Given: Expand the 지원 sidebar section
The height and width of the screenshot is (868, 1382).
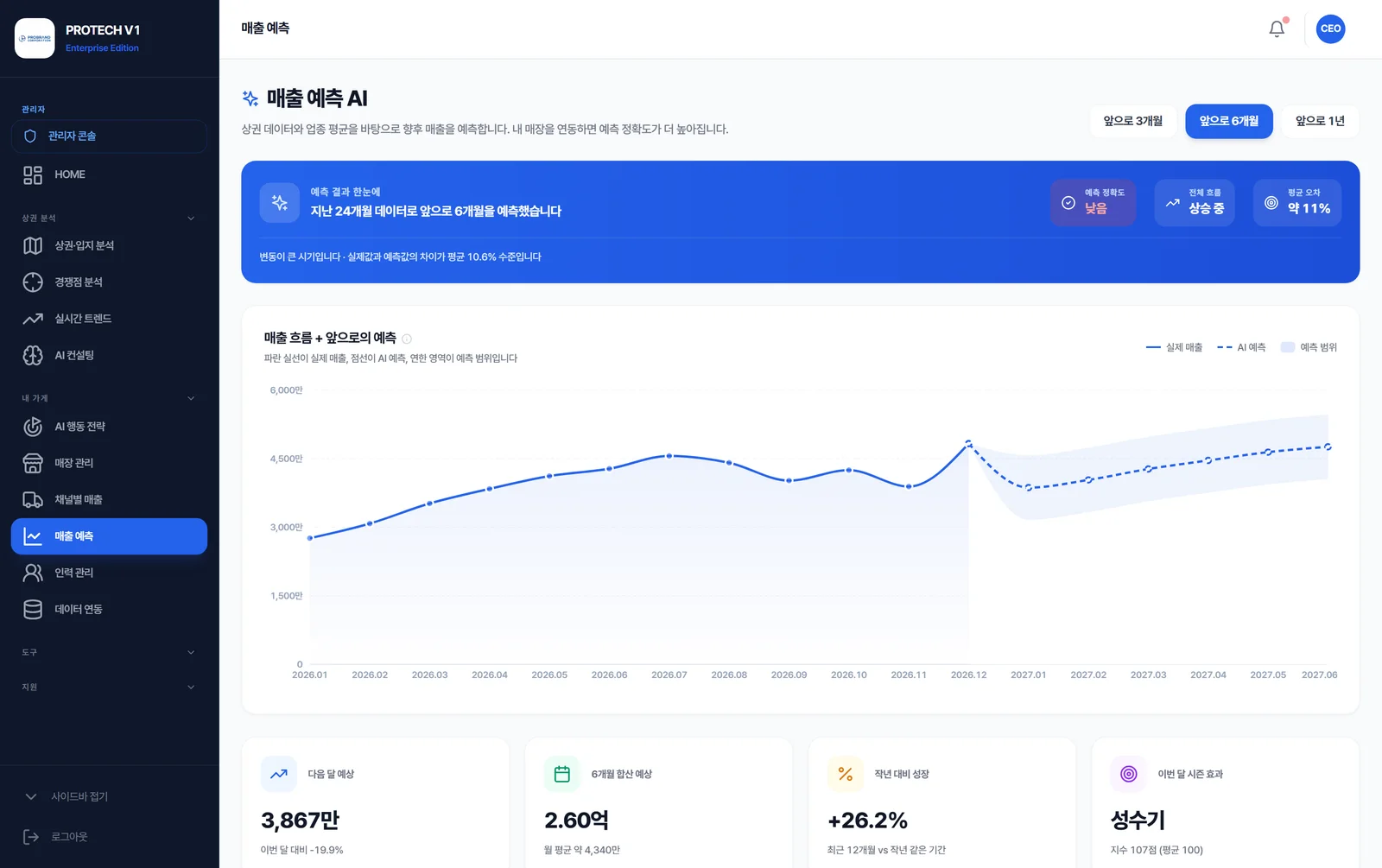Looking at the screenshot, I should pos(191,687).
